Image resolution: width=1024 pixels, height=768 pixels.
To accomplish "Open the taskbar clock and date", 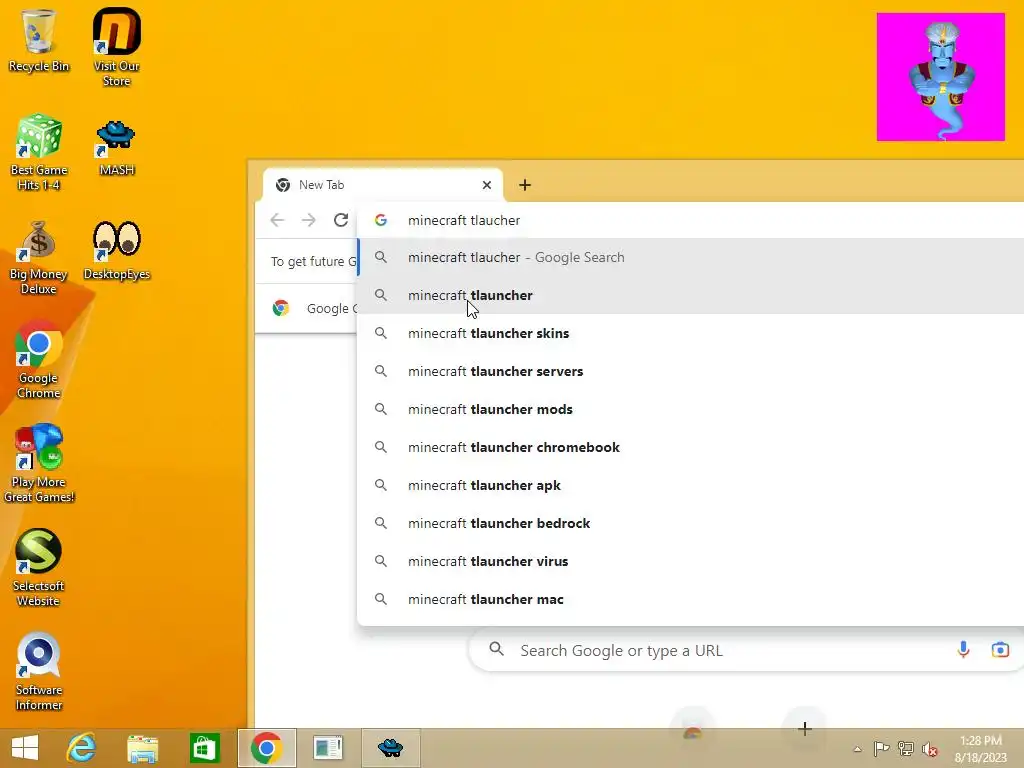I will pyautogui.click(x=980, y=748).
